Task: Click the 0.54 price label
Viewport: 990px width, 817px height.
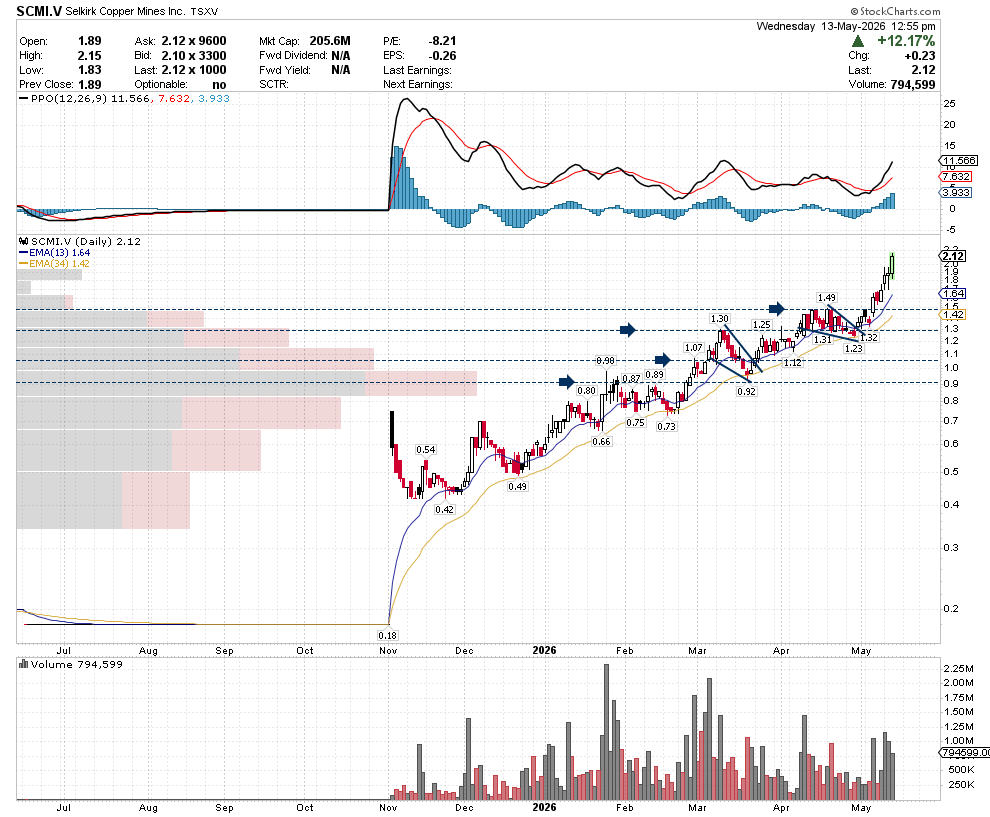Action: pyautogui.click(x=426, y=450)
